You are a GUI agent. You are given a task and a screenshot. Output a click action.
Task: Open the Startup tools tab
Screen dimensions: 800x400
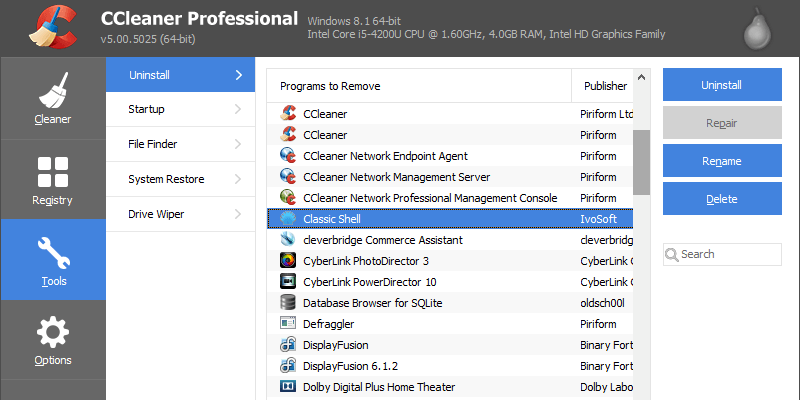(x=181, y=109)
